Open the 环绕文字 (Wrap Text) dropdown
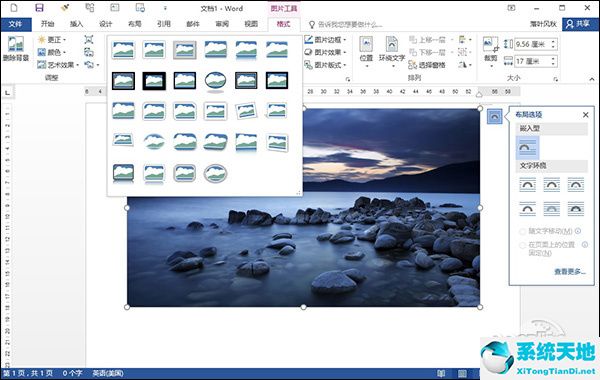This screenshot has height=380, width=600. click(x=392, y=52)
